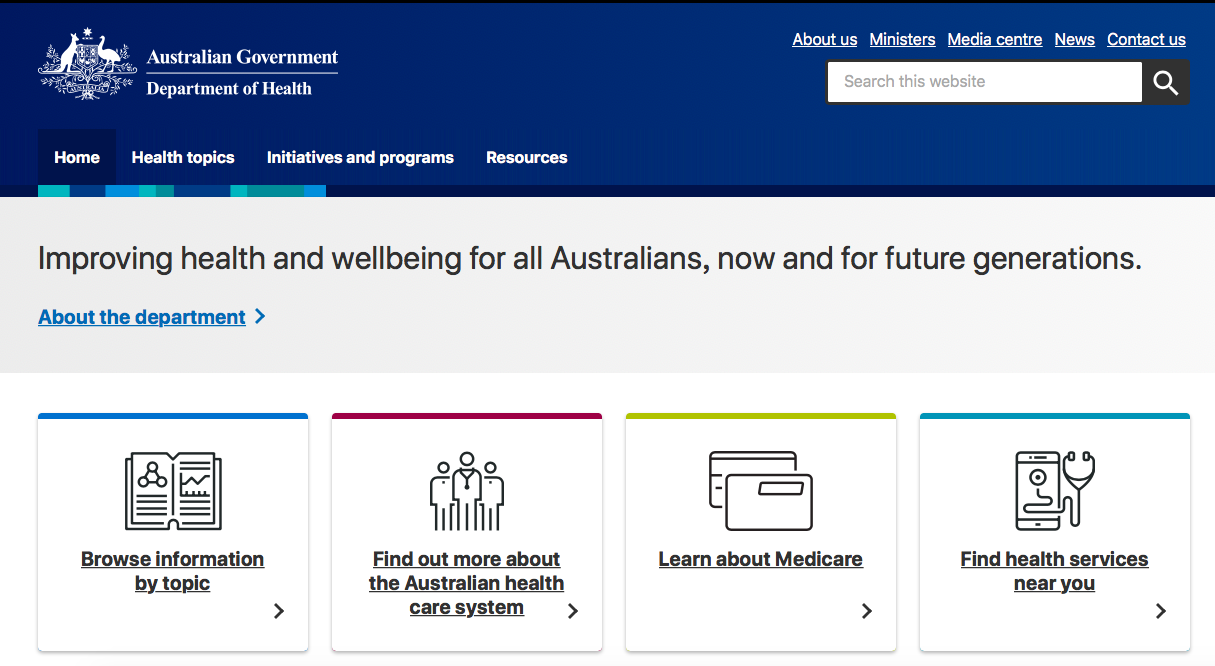Image resolution: width=1215 pixels, height=666 pixels.
Task: Click the arrow in Learn about Medicare card
Action: [867, 611]
